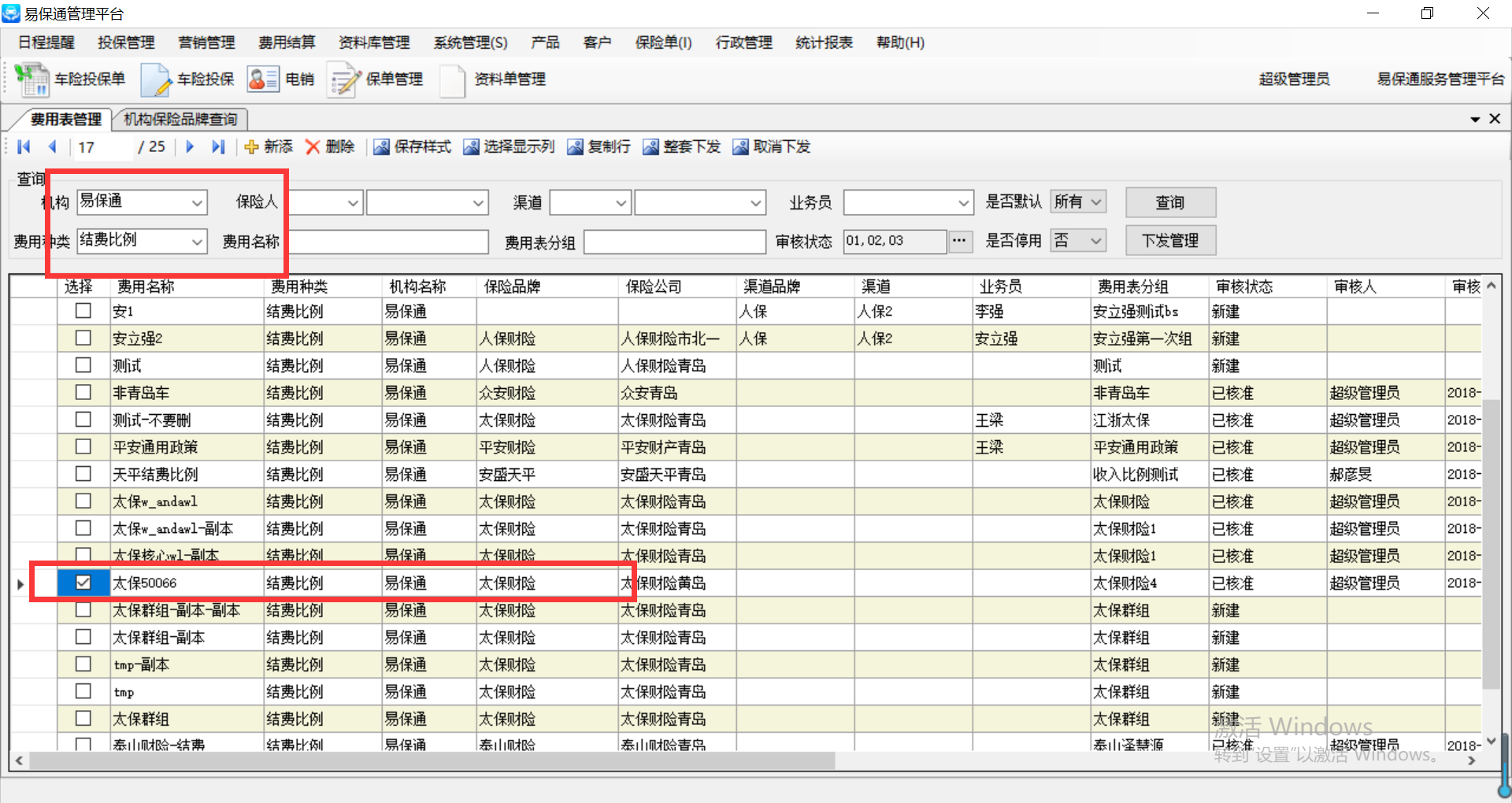Open 保单管理 from the toolbar
Image resolution: width=1512 pixels, height=803 pixels.
point(343,80)
